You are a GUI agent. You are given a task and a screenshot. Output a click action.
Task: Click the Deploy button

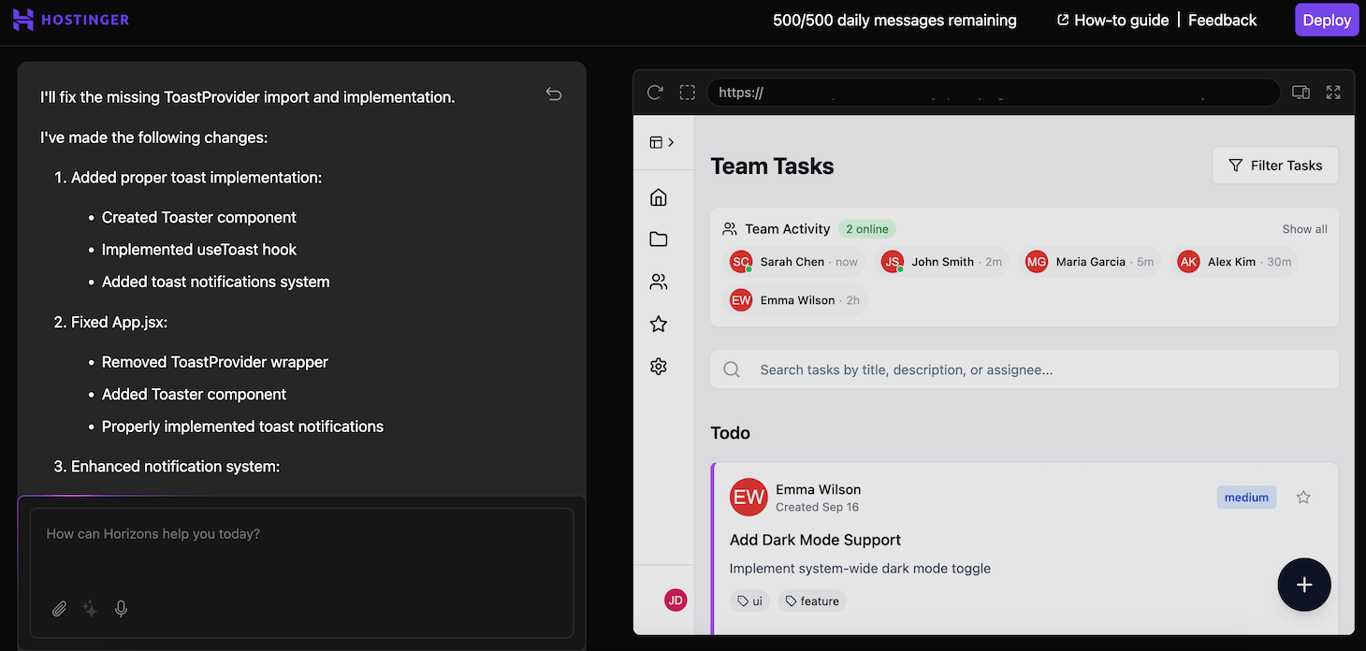[1326, 19]
